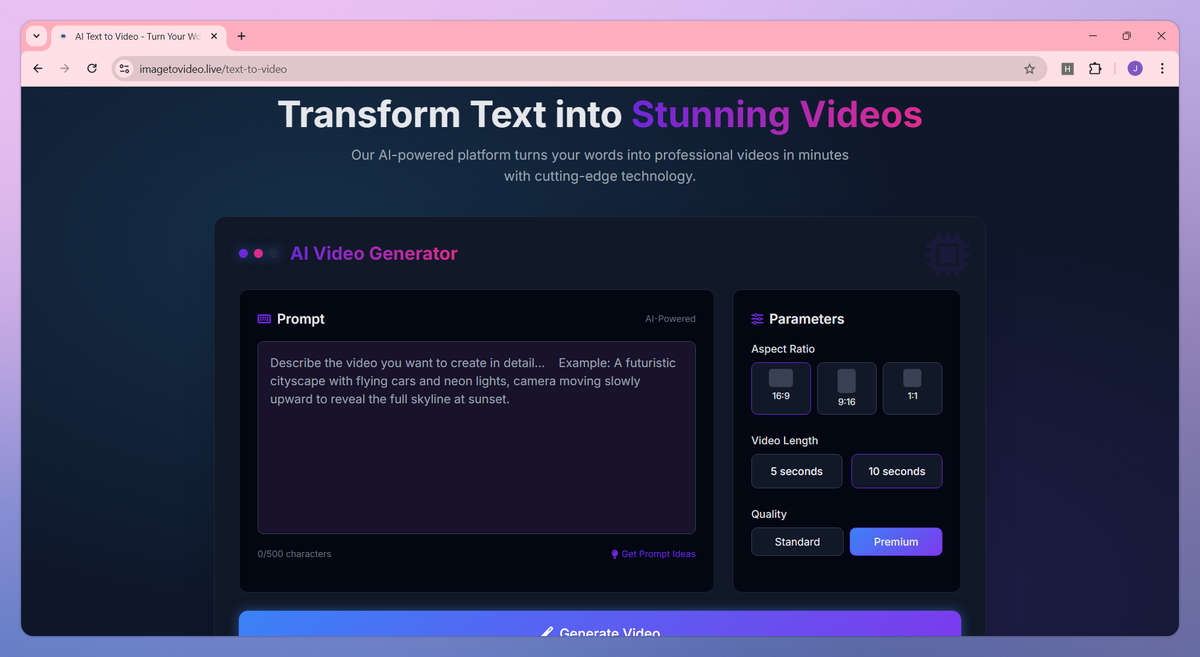Viewport: 1200px width, 657px height.
Task: Bookmark this page with the star icon
Action: pyautogui.click(x=1029, y=69)
